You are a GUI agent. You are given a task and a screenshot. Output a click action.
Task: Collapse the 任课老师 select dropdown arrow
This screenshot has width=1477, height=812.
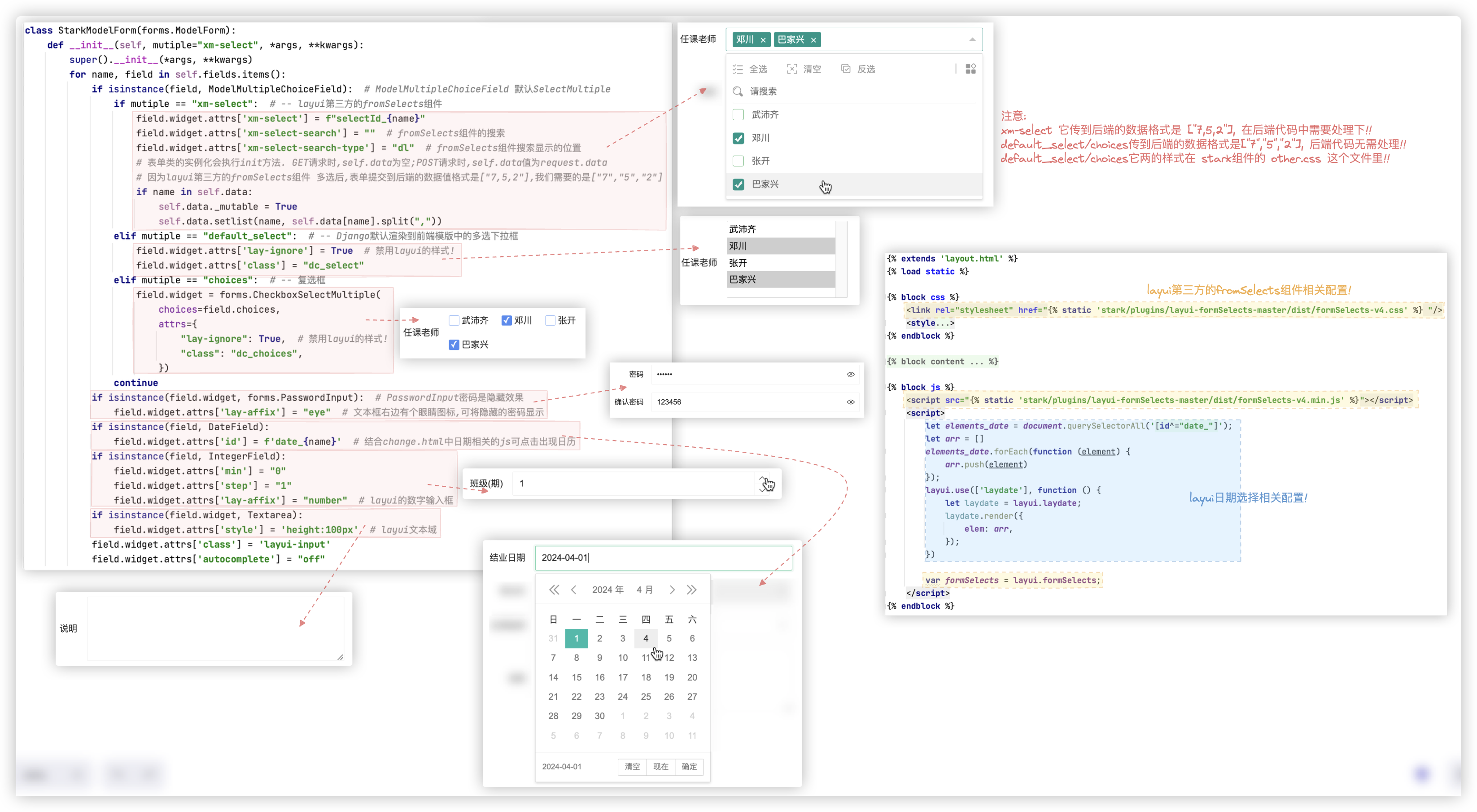click(972, 39)
